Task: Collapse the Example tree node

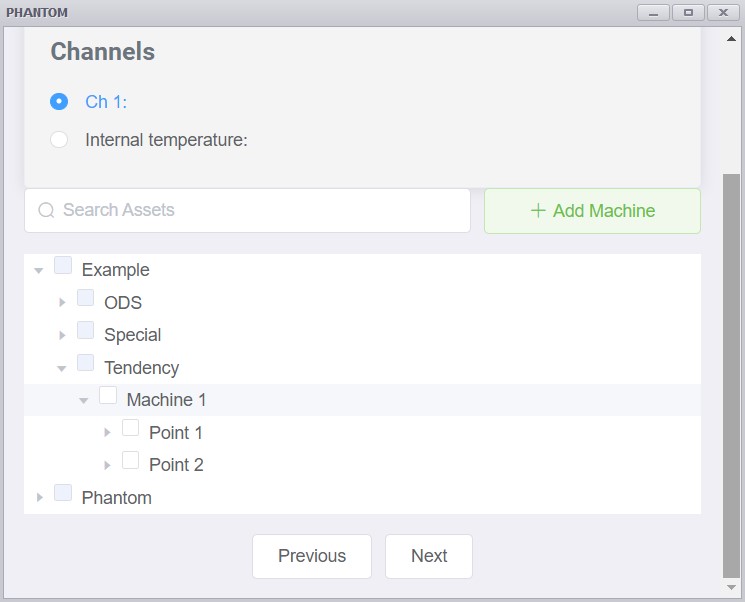Action: [39, 270]
